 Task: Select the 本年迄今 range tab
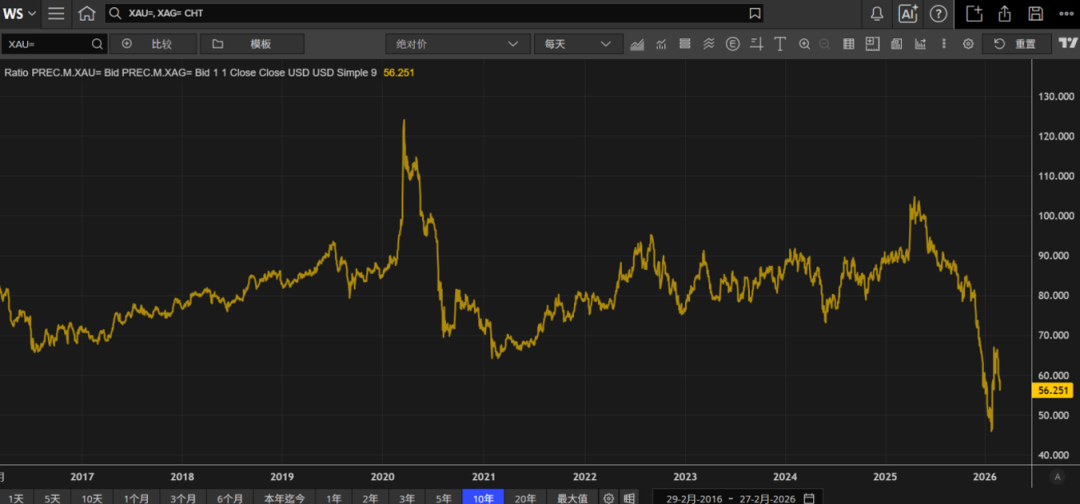283,497
